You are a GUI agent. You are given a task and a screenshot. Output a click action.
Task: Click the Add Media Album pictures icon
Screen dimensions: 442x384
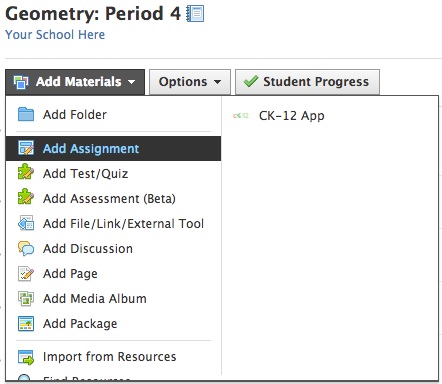(26, 298)
